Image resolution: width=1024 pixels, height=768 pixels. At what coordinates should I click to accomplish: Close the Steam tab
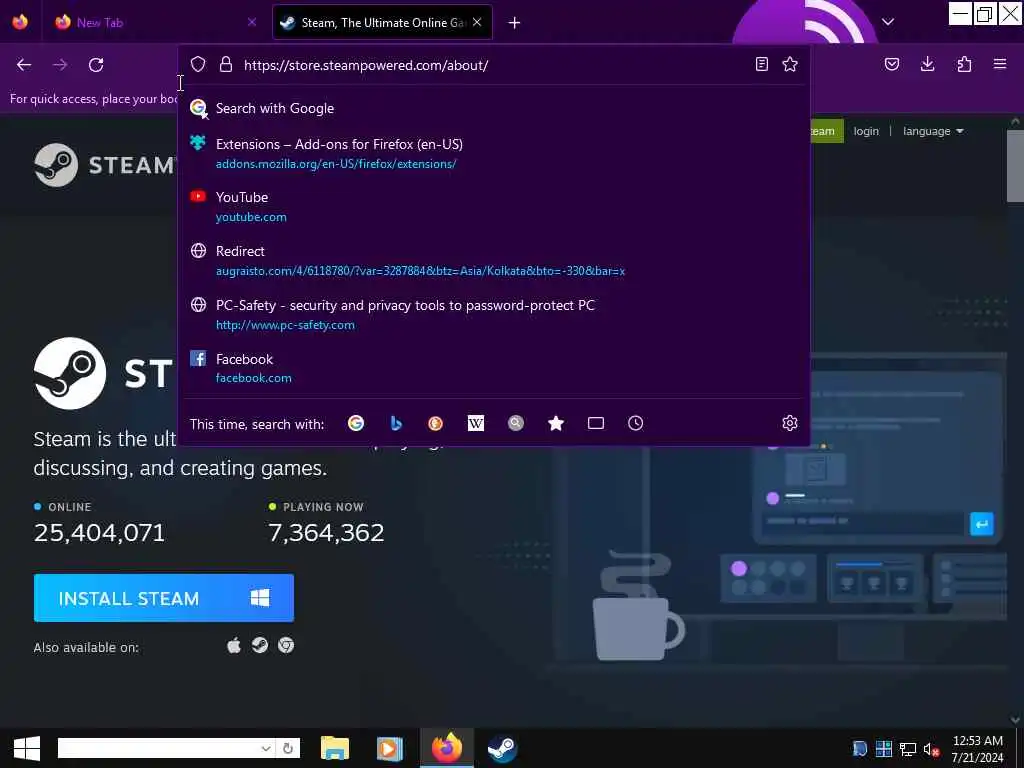coord(477,22)
